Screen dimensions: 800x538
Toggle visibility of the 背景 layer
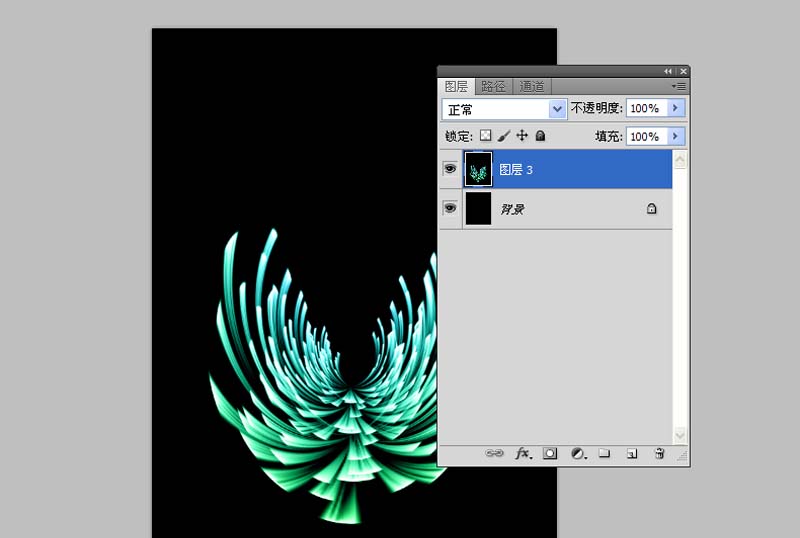450,208
